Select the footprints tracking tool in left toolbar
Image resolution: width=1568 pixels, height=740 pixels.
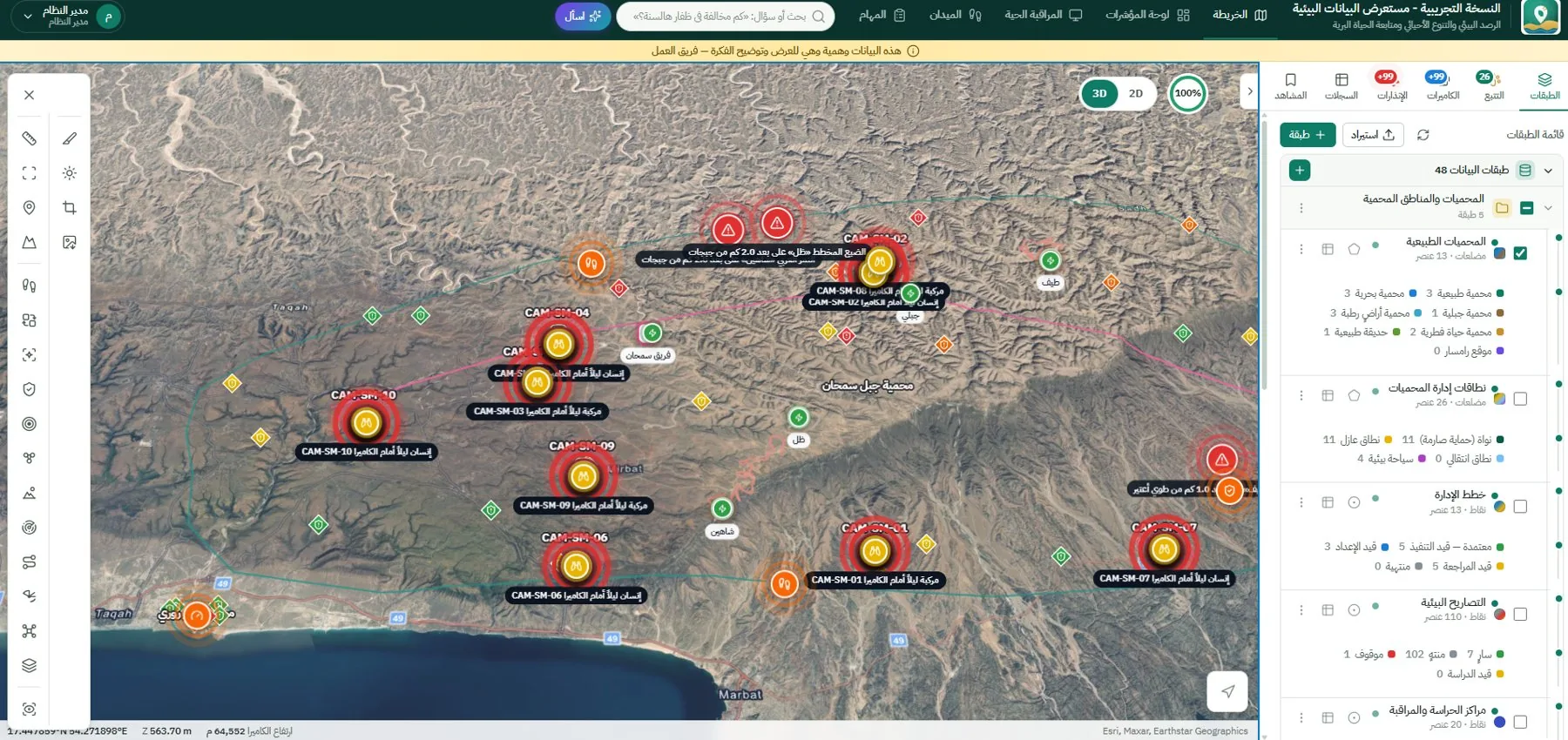tap(29, 286)
